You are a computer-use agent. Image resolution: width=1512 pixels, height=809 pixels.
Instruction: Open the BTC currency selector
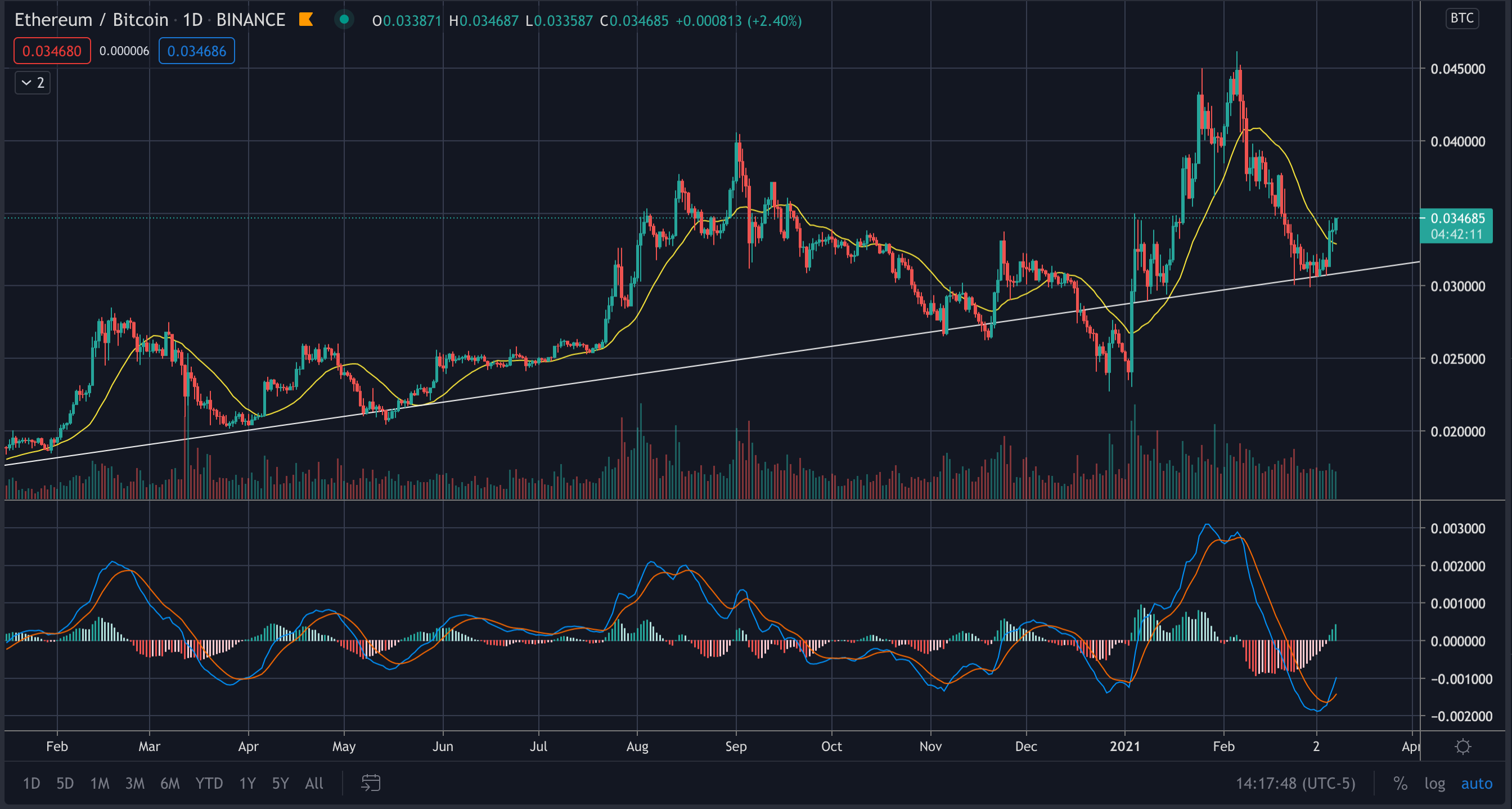[1461, 18]
